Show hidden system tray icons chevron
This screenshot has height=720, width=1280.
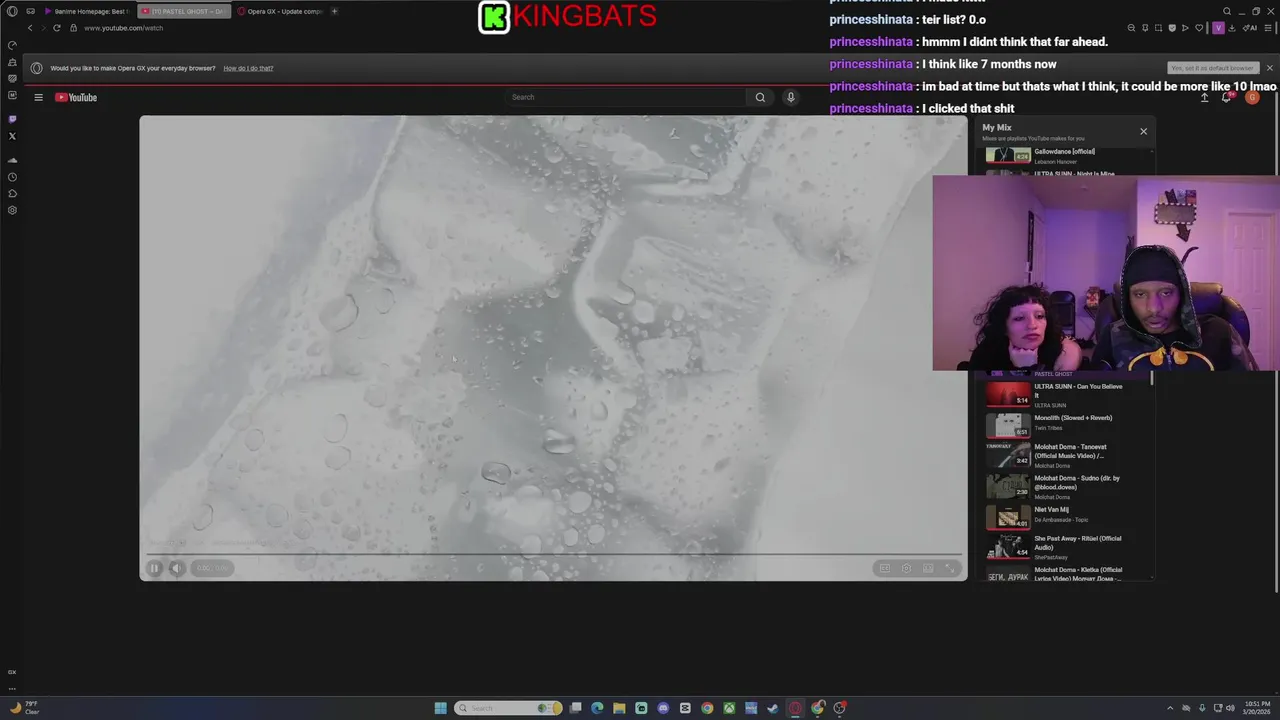point(1170,708)
